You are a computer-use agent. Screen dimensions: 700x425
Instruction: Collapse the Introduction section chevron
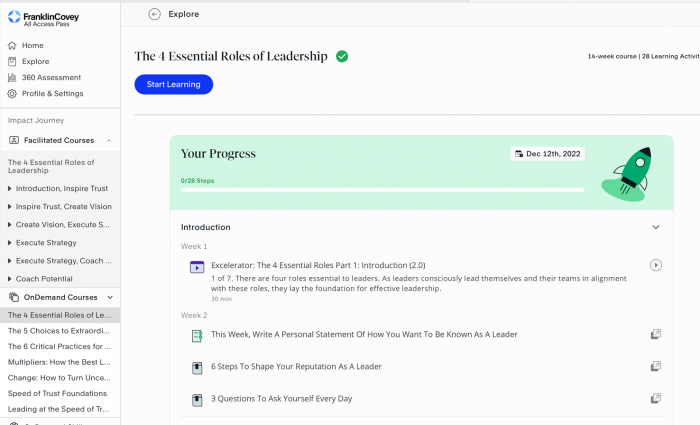[655, 227]
